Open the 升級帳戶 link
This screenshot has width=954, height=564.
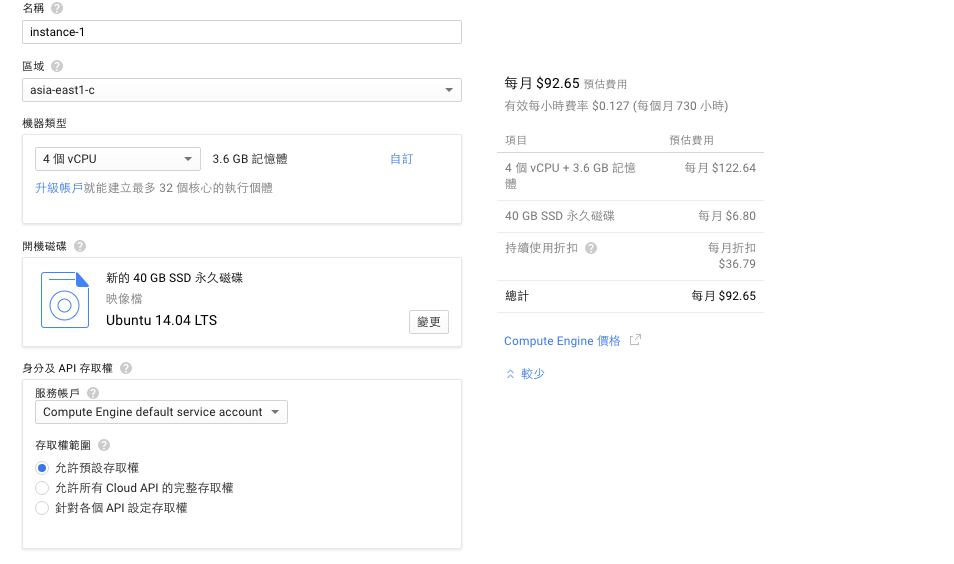(x=58, y=188)
